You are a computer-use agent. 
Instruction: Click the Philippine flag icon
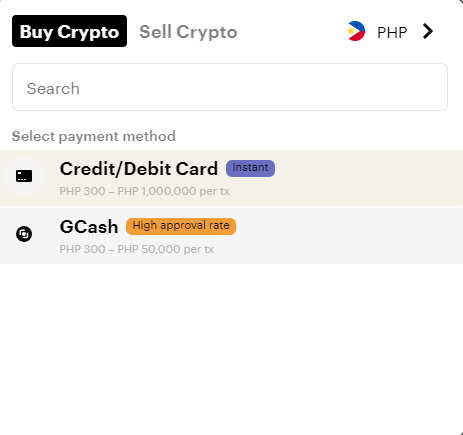pos(356,31)
